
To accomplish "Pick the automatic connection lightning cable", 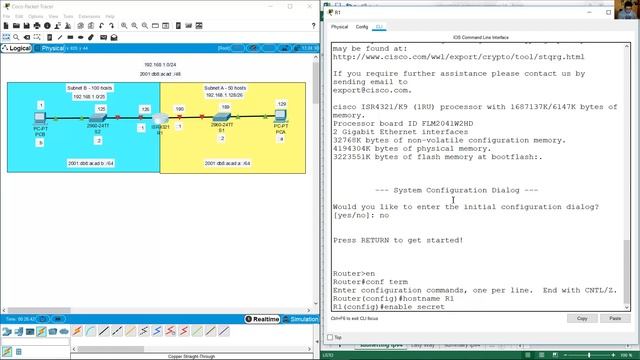I will click(78, 331).
